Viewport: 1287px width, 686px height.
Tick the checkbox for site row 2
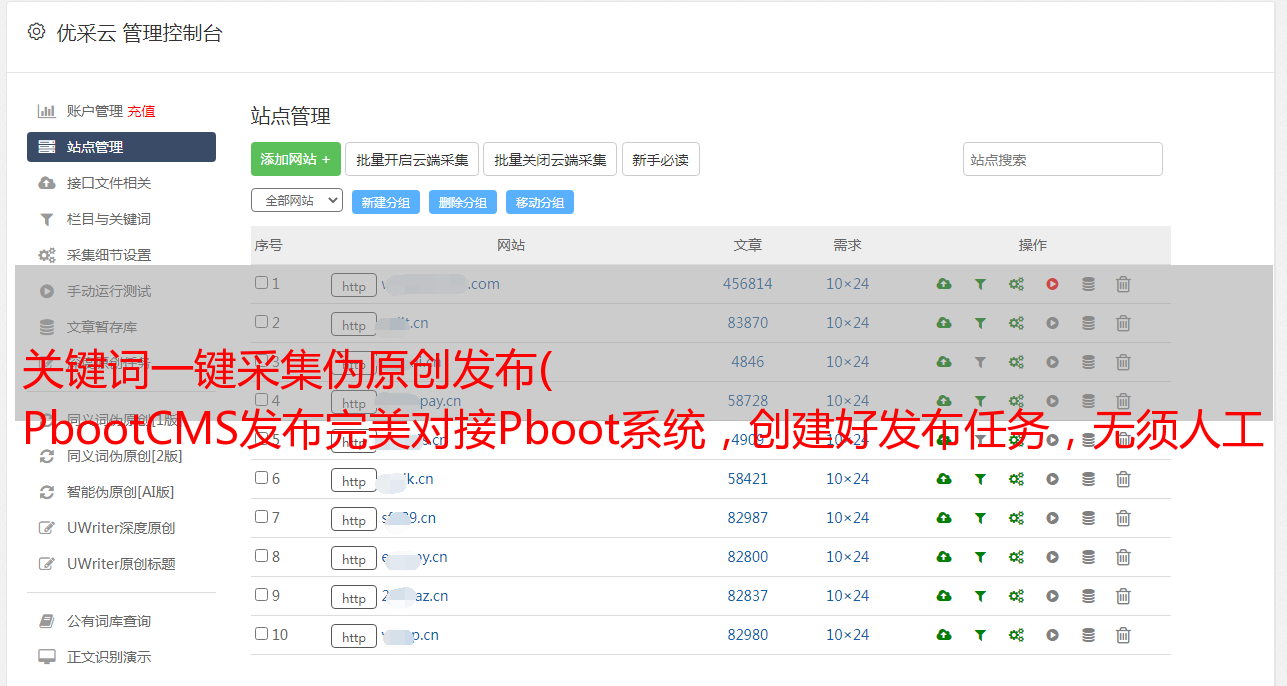[x=262, y=322]
